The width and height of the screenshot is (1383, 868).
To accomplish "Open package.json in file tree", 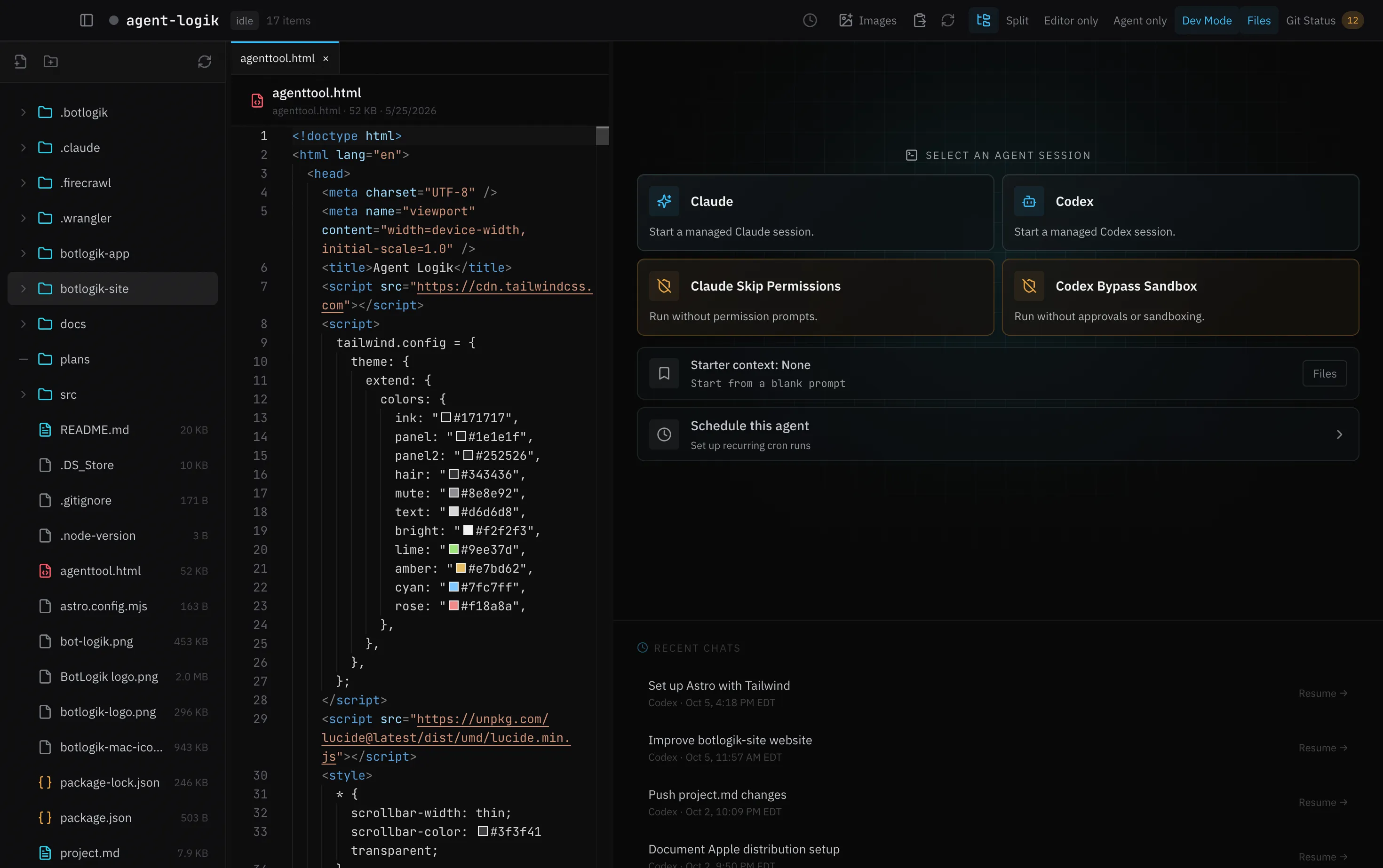I will pyautogui.click(x=112, y=818).
